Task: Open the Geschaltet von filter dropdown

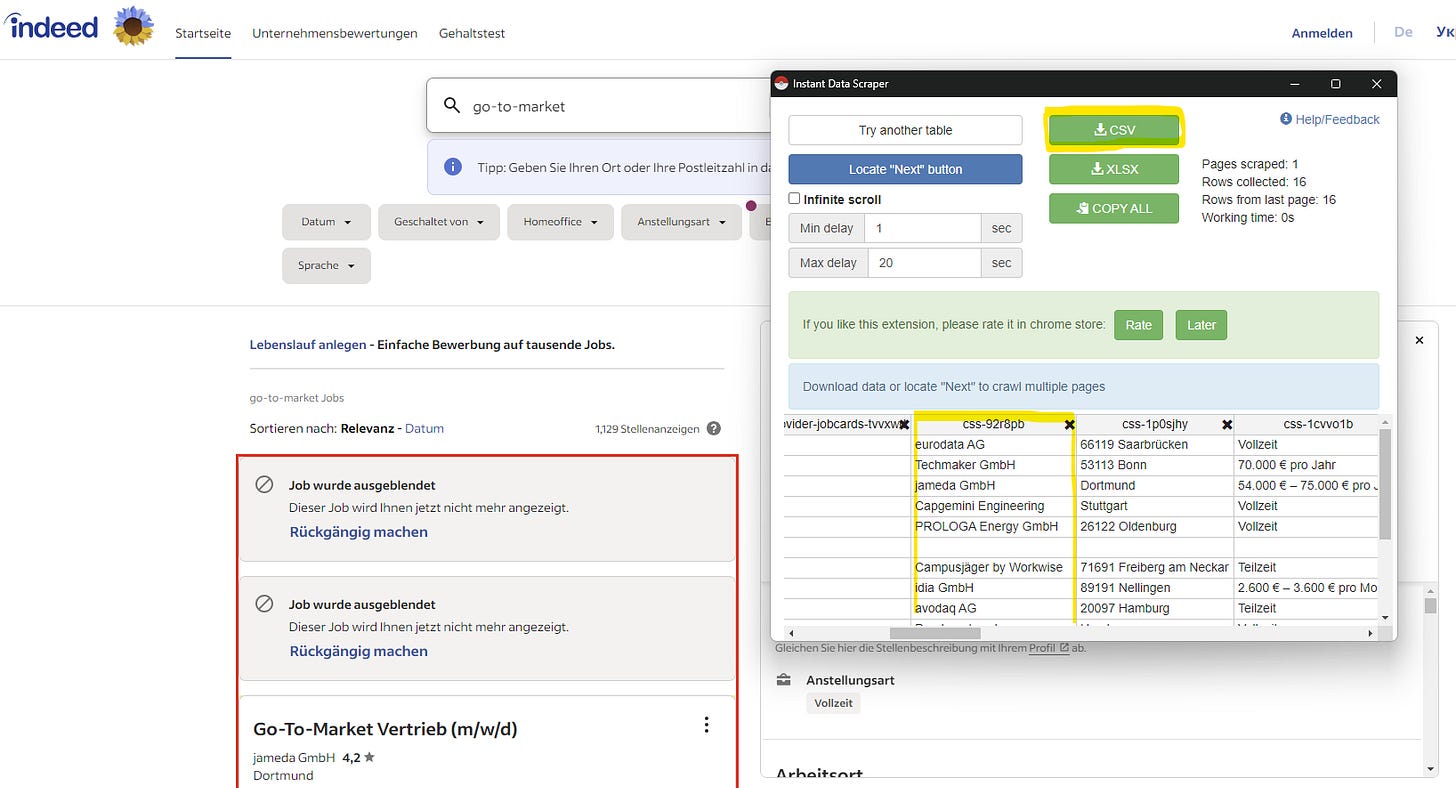Action: pyautogui.click(x=438, y=222)
